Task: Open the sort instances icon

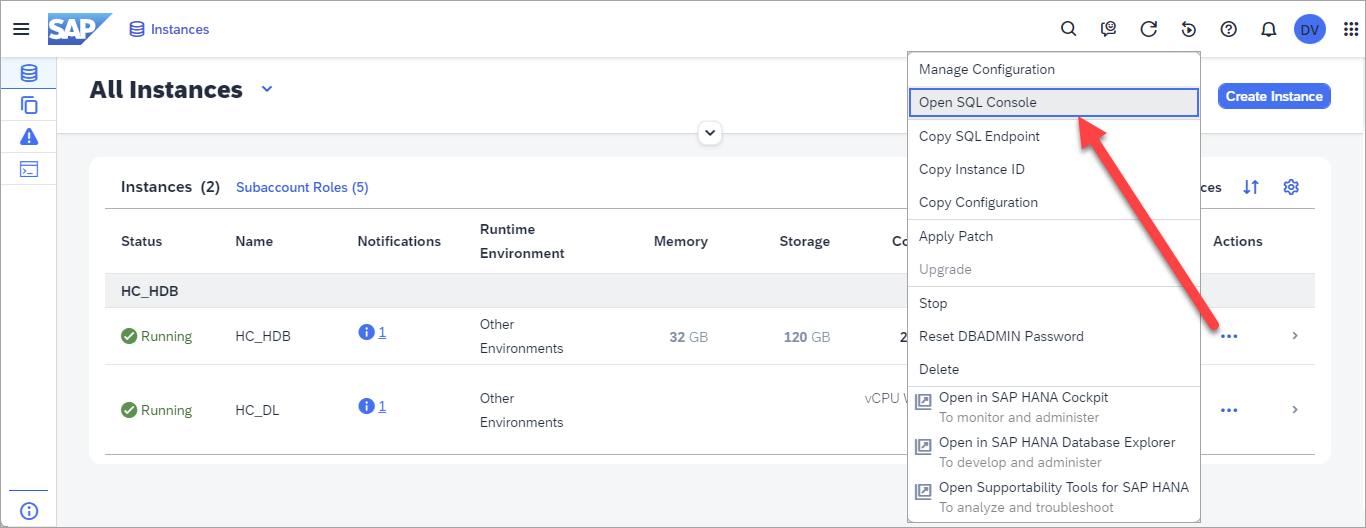Action: [1251, 187]
